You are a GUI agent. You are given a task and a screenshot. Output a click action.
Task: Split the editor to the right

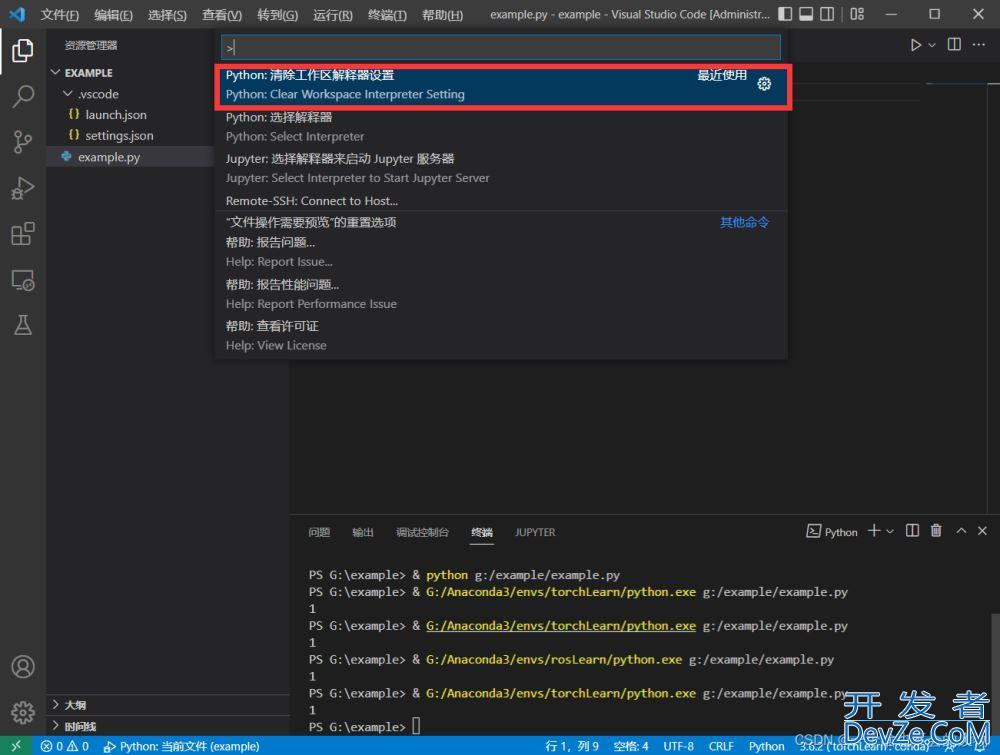(954, 44)
